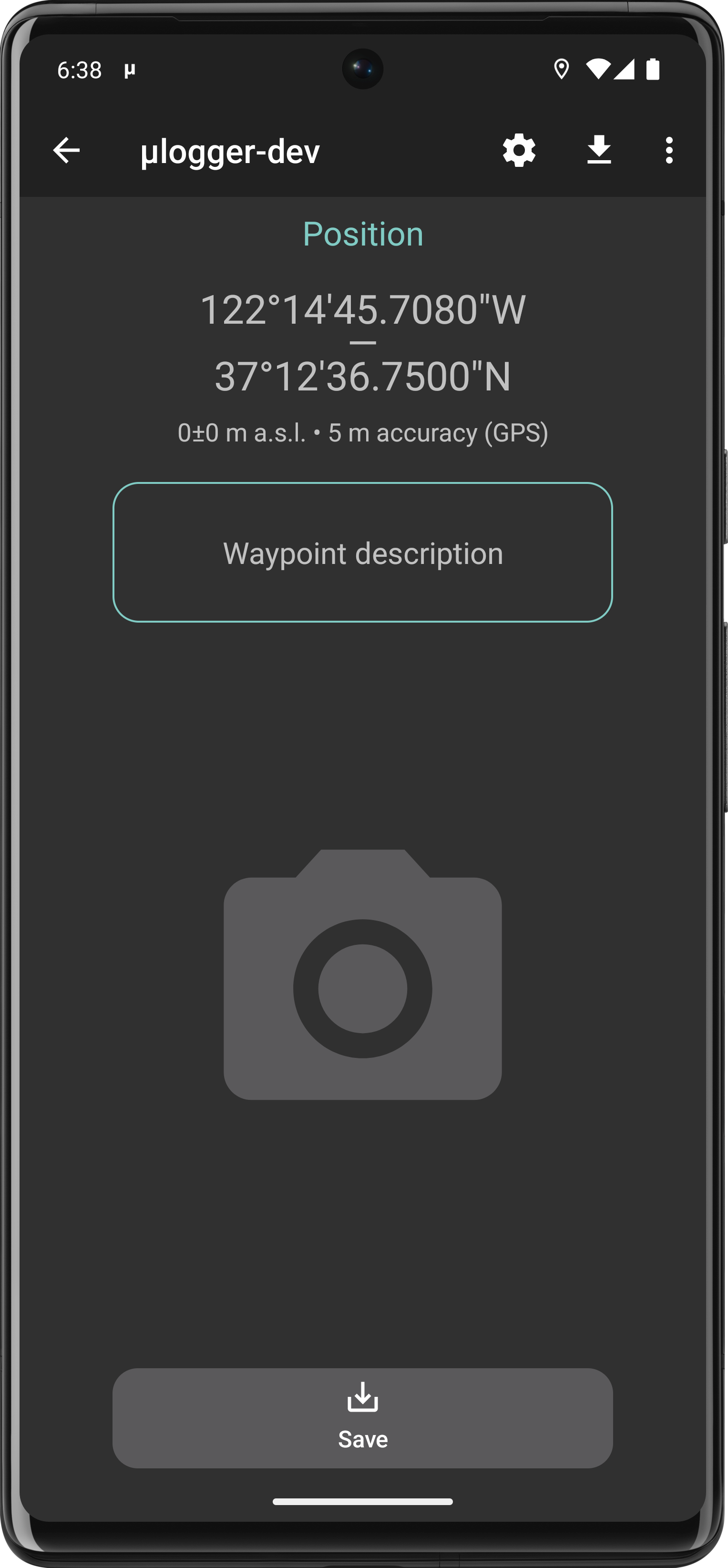Viewport: 728px width, 1568px height.
Task: Tap the cellular signal status icon
Action: 624,70
